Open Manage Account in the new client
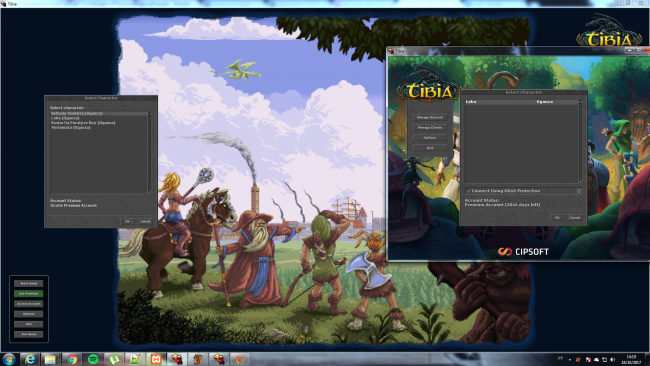The image size is (650, 366). click(430, 117)
